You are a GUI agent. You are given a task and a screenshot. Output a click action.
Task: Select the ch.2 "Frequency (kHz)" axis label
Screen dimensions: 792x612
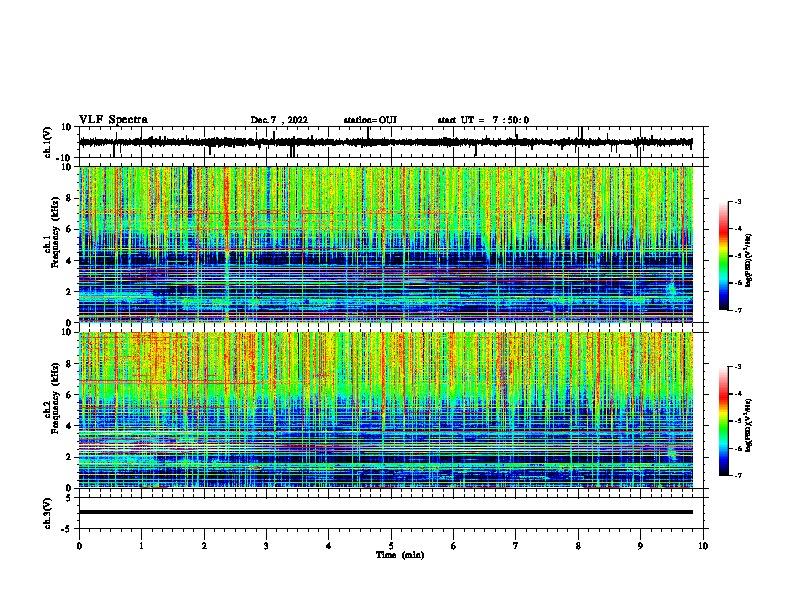pos(55,398)
